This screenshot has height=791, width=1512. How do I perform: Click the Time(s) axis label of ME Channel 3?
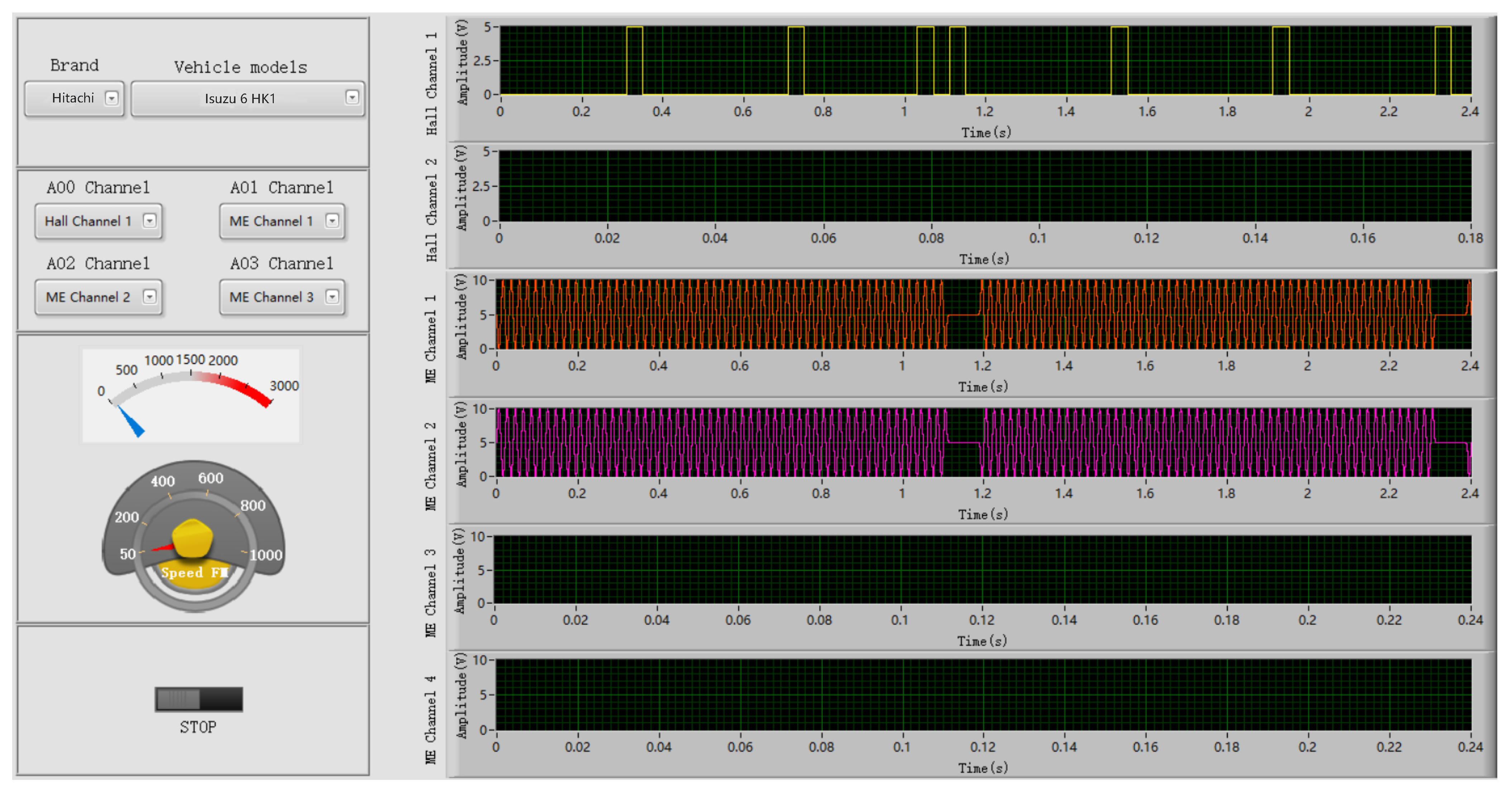(982, 641)
